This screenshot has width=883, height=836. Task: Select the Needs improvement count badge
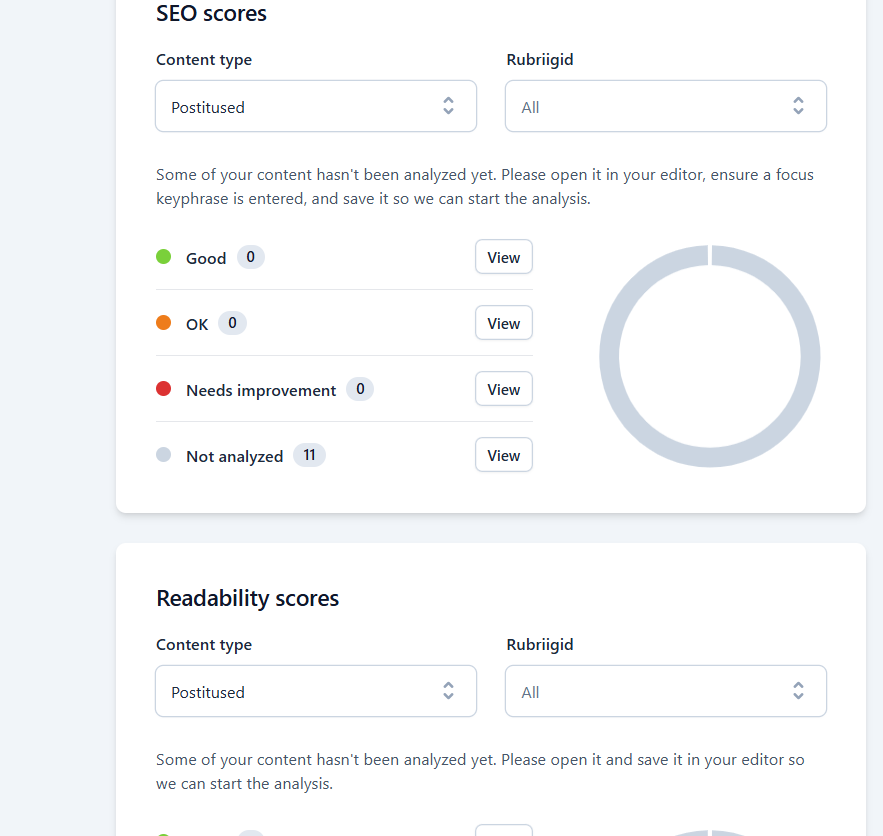359,389
